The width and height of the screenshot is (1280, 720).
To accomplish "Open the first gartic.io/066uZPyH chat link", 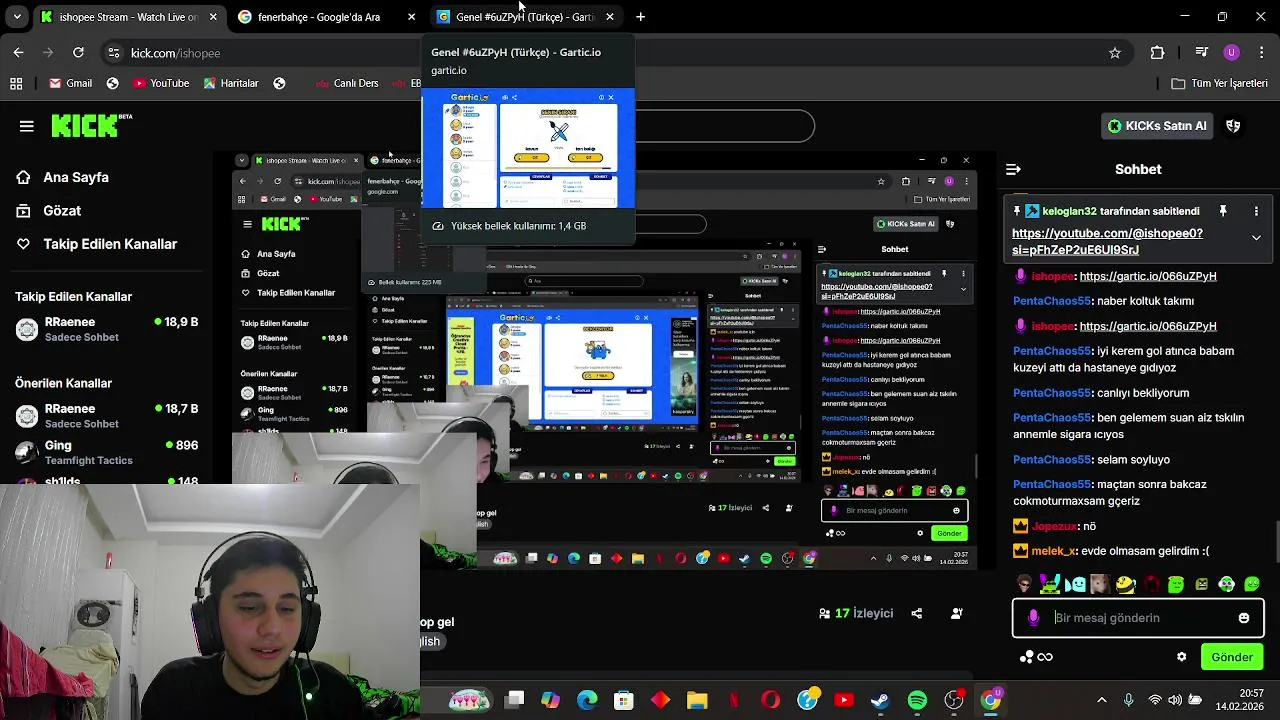I will [x=1148, y=276].
